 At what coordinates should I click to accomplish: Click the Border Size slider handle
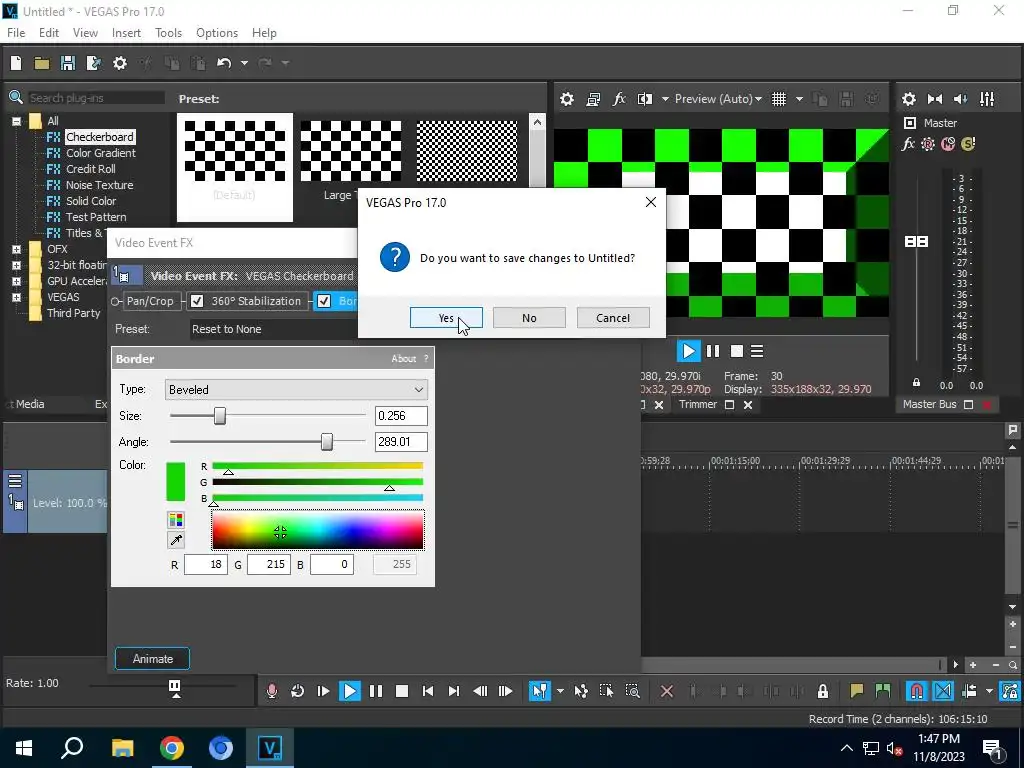pyautogui.click(x=220, y=416)
